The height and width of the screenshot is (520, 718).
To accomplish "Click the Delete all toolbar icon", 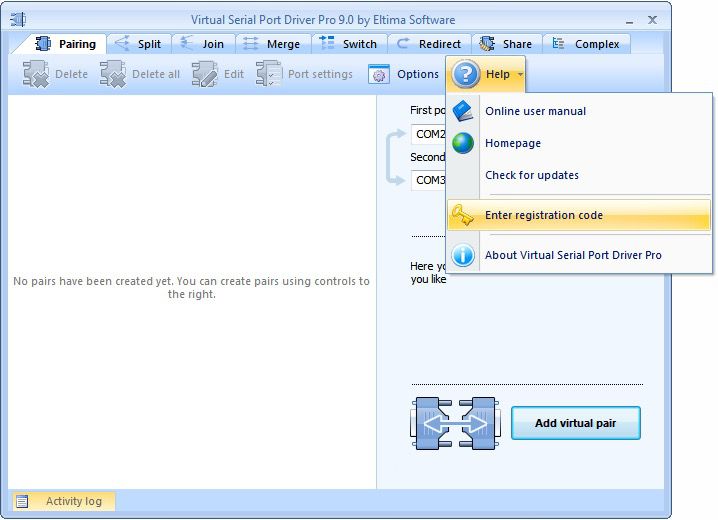I will [113, 74].
